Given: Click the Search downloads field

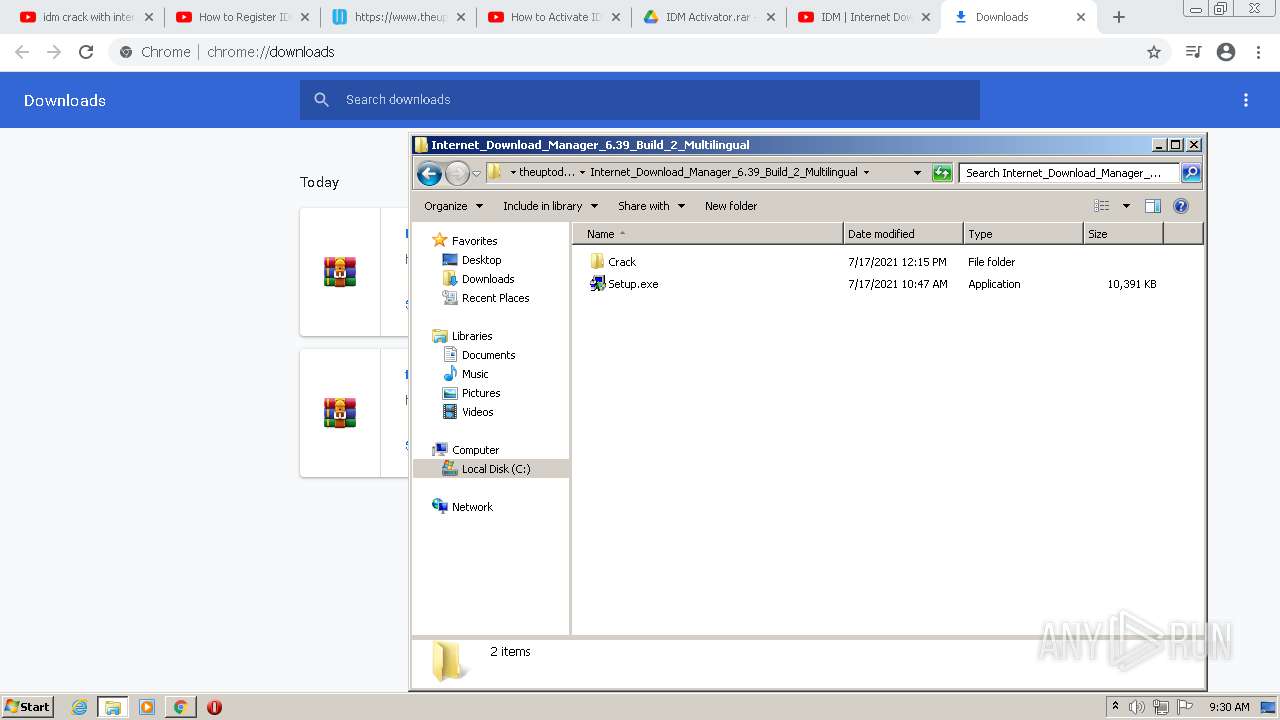Looking at the screenshot, I should click(x=640, y=100).
